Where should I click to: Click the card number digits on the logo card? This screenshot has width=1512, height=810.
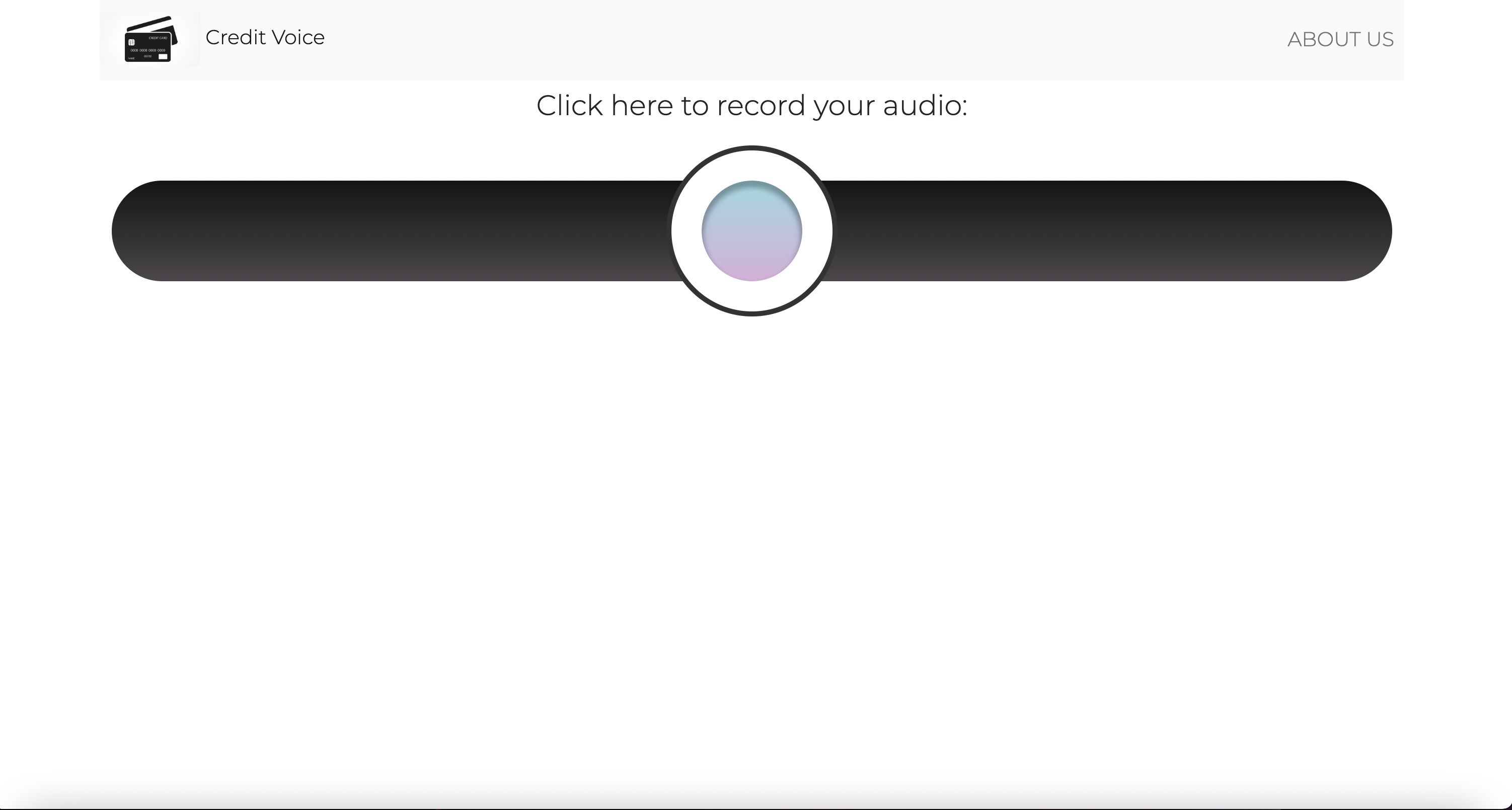pos(148,50)
